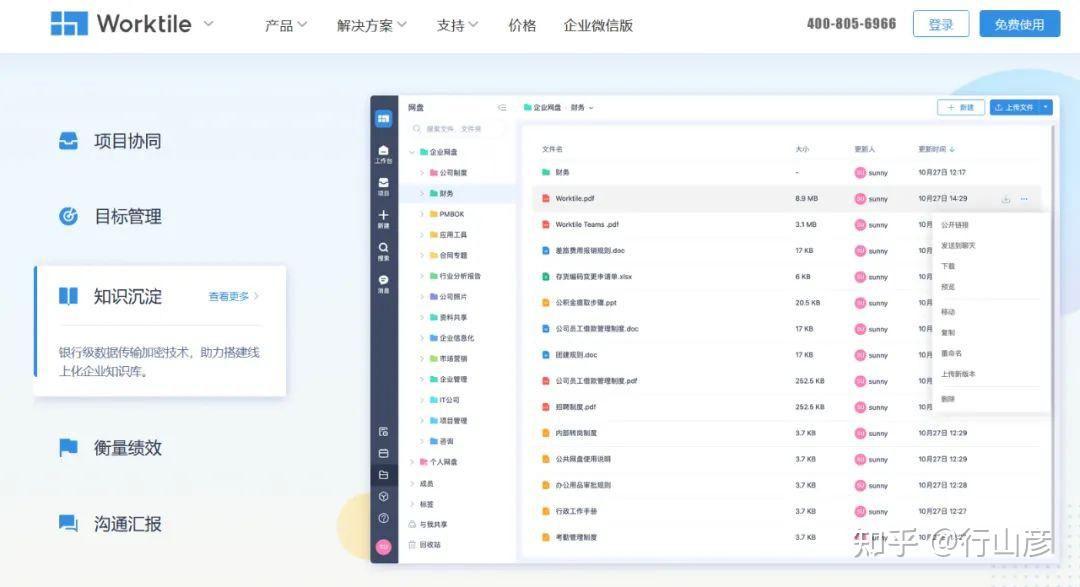Screen dimensions: 1080x587
Task: Open the 价格 item in the top navigation
Action: (521, 25)
